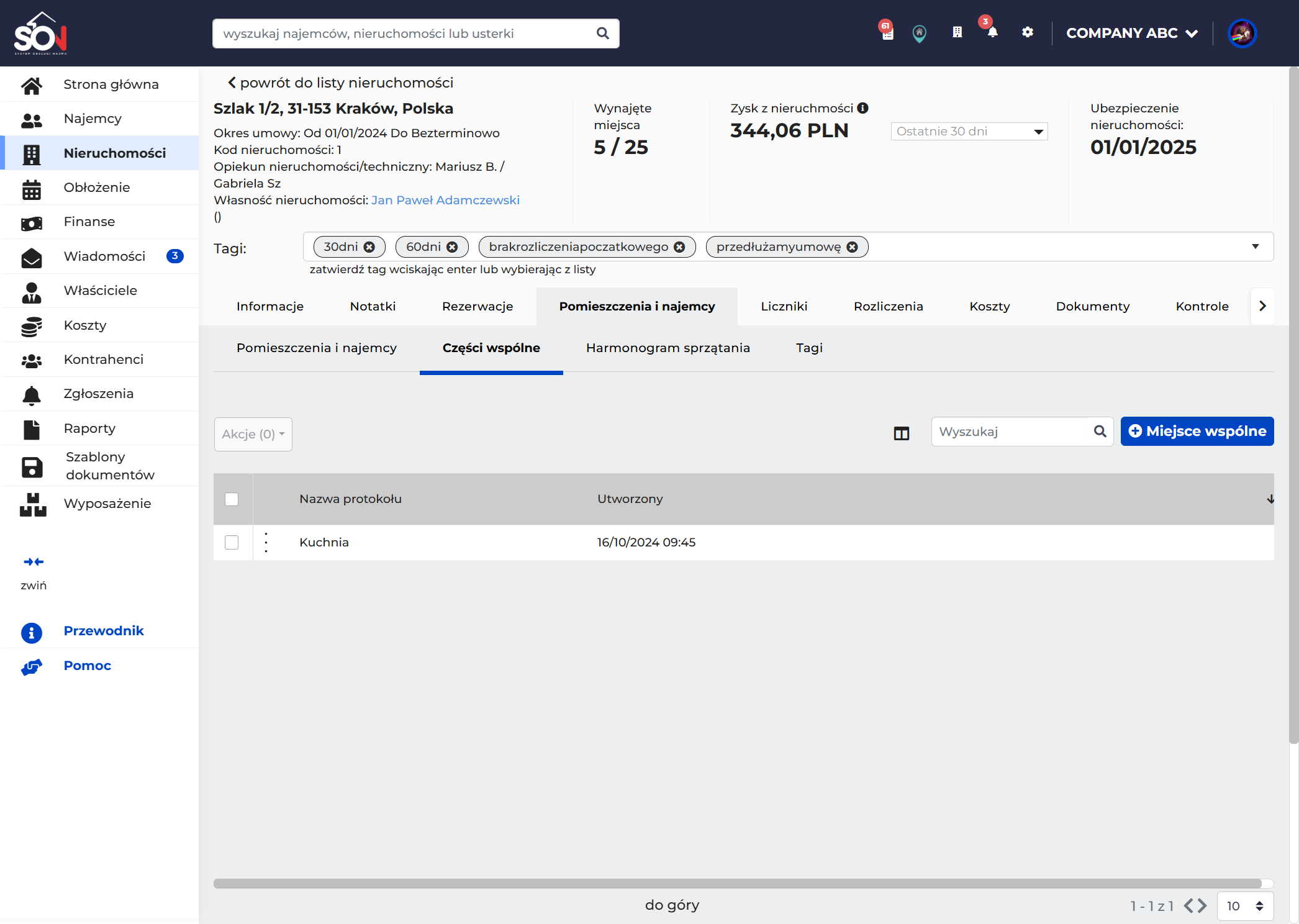
Task: Click do góry to go to top
Action: click(672, 905)
